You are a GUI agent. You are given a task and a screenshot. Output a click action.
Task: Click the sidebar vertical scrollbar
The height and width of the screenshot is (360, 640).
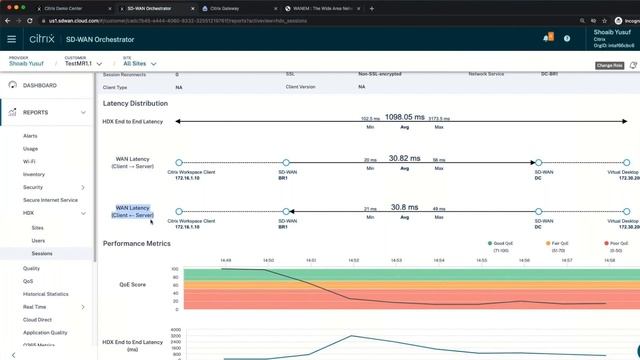click(95, 167)
